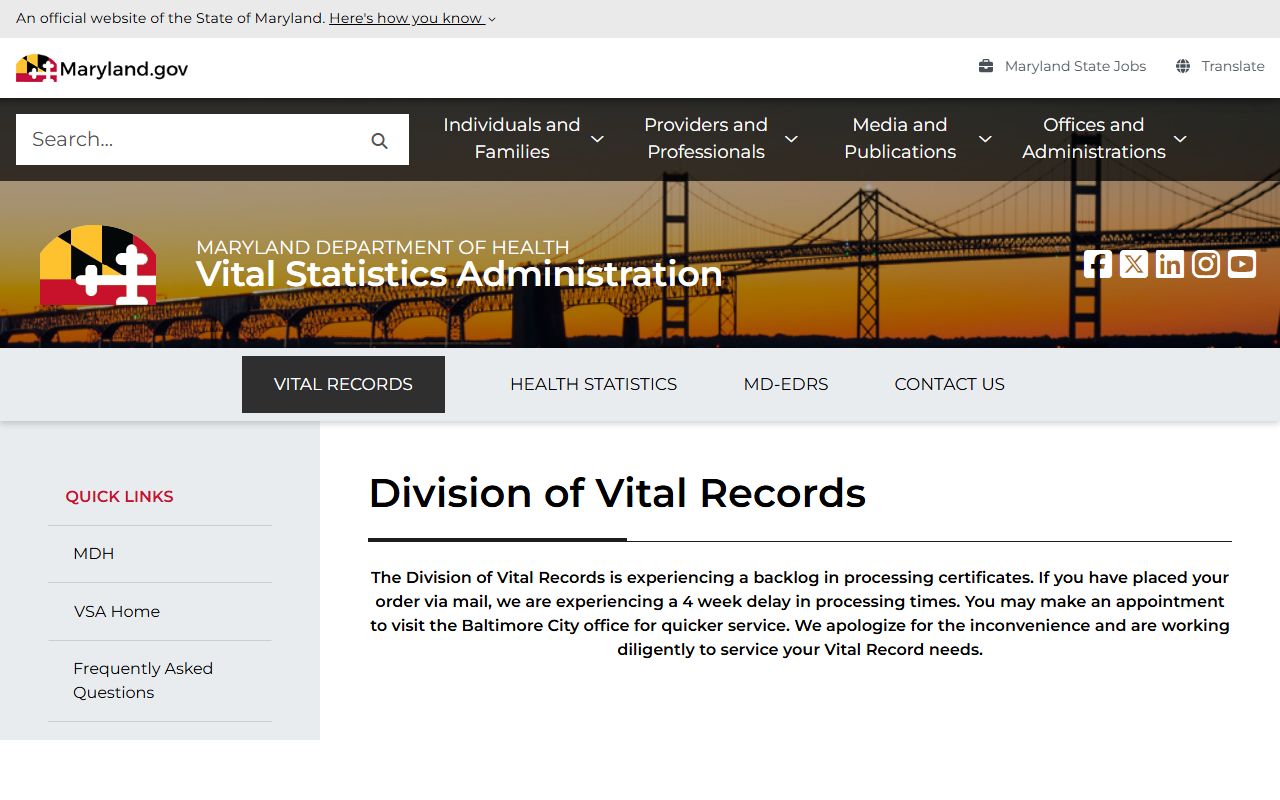1280x800 pixels.
Task: Click the globe icon beside Translate
Action: pos(1183,66)
